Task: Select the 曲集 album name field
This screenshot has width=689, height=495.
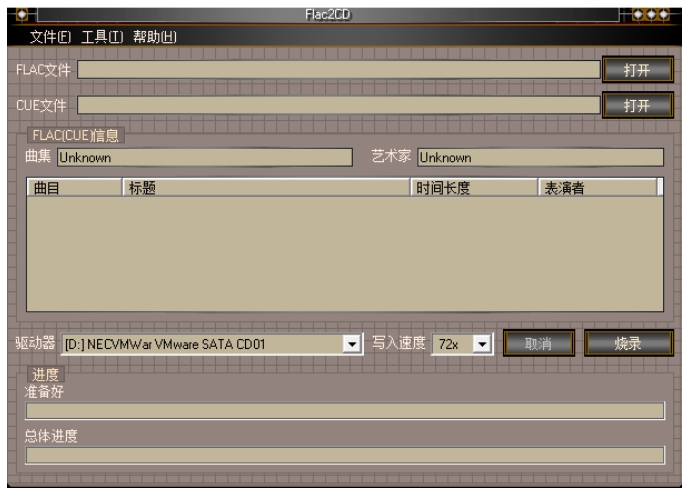Action: pos(204,157)
